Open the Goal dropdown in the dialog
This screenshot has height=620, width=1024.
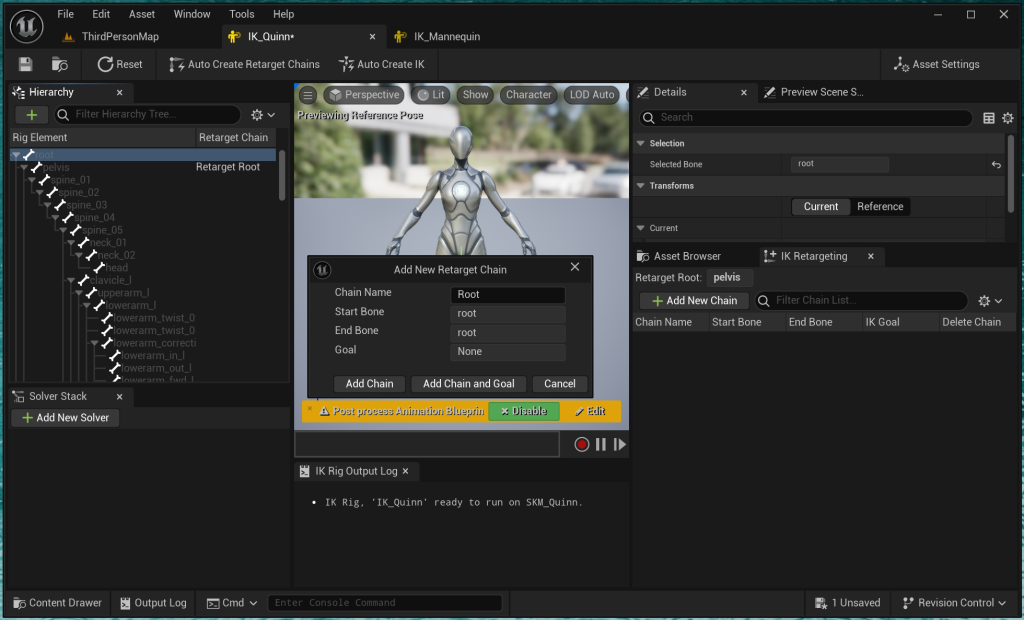click(x=507, y=351)
